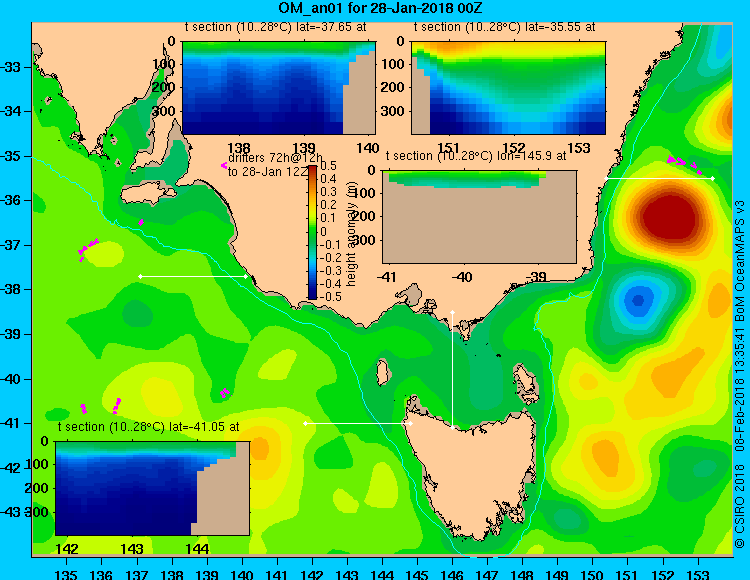Viewport: 750px width, 580px height.
Task: Click the magenta drifter legend marker
Action: click(x=224, y=165)
